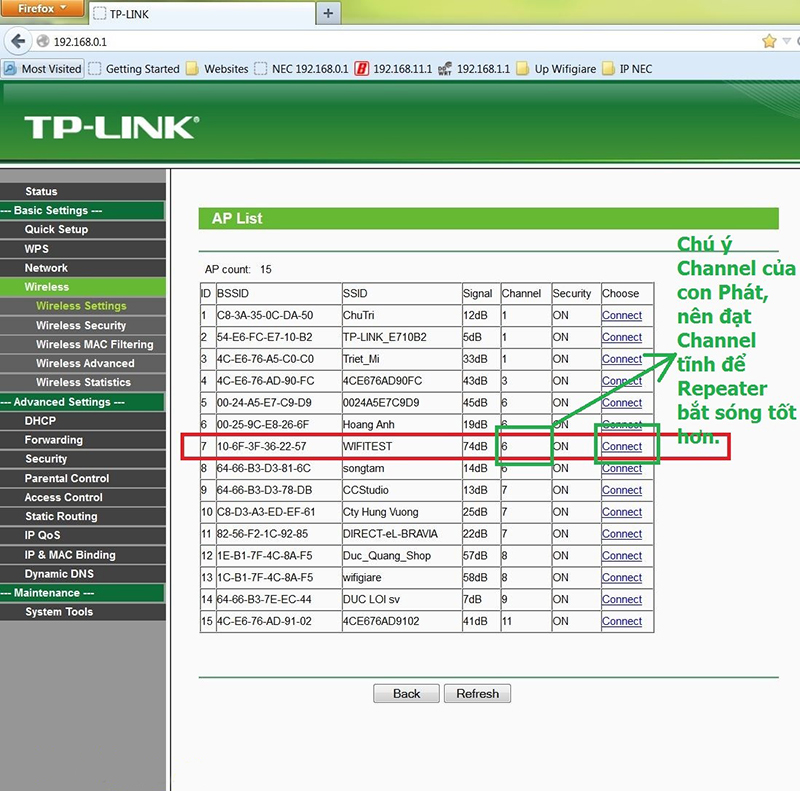This screenshot has width=800, height=791.
Task: Open the Getting Started bookmark
Action: tap(134, 68)
